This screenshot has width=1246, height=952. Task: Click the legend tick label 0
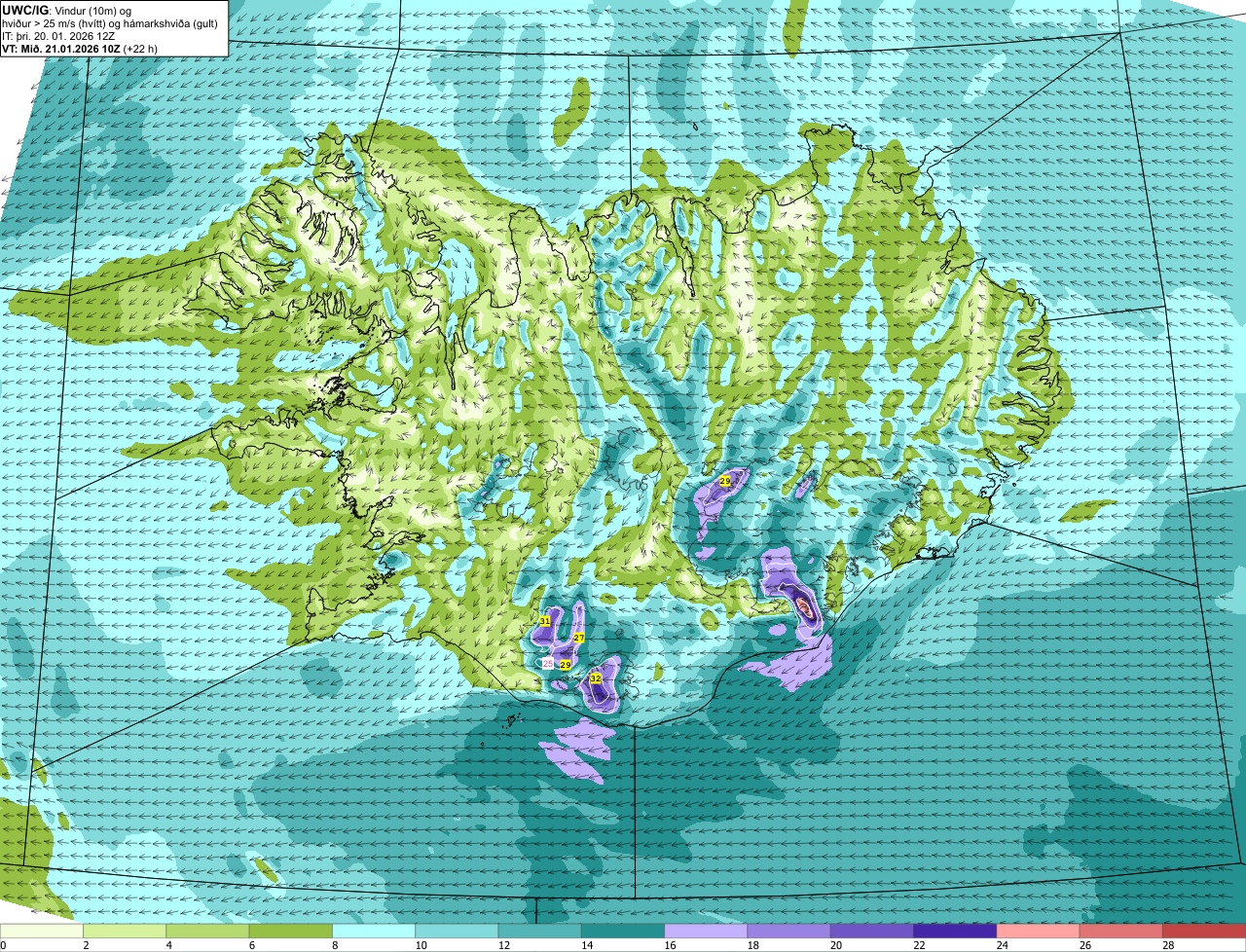coord(3,945)
